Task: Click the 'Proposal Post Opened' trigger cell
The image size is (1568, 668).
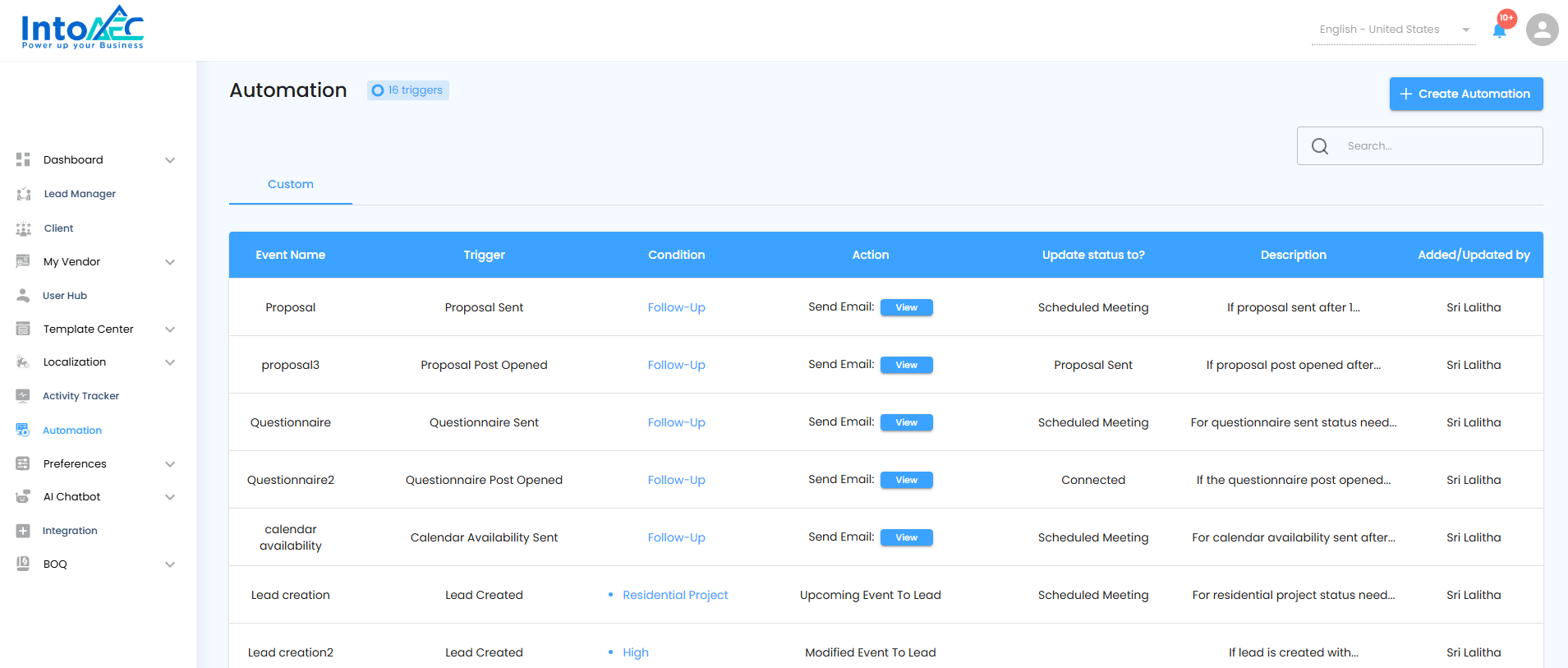Action: point(484,365)
